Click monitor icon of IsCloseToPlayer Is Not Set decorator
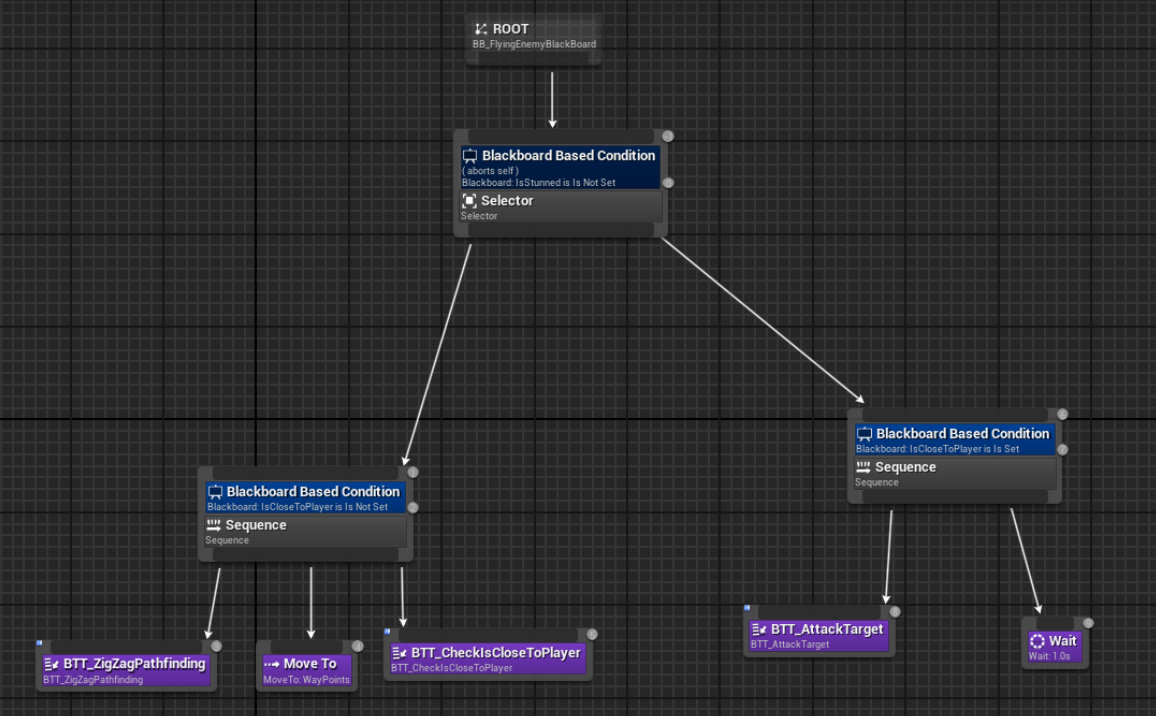Viewport: 1156px width, 716px height. [x=215, y=492]
